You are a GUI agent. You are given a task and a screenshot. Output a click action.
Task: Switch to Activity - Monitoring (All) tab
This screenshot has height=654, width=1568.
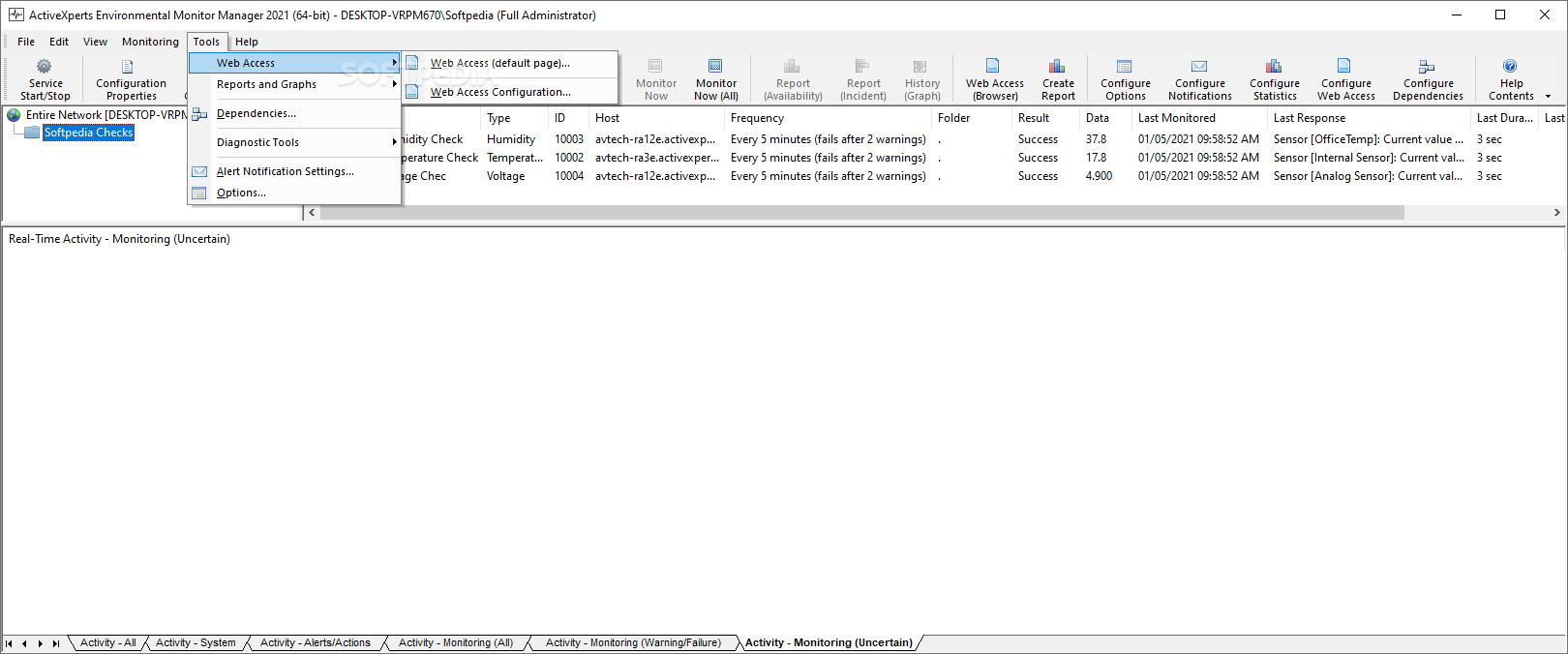[456, 642]
